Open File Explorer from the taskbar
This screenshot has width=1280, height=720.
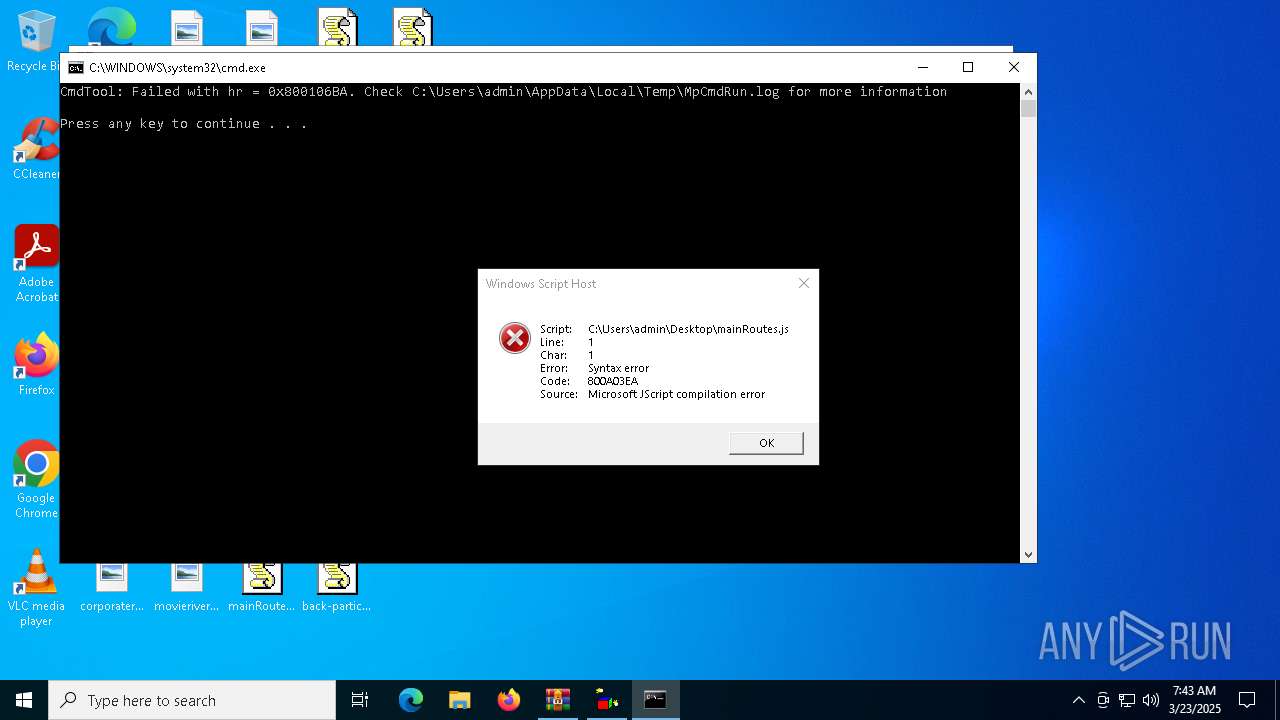click(x=460, y=700)
